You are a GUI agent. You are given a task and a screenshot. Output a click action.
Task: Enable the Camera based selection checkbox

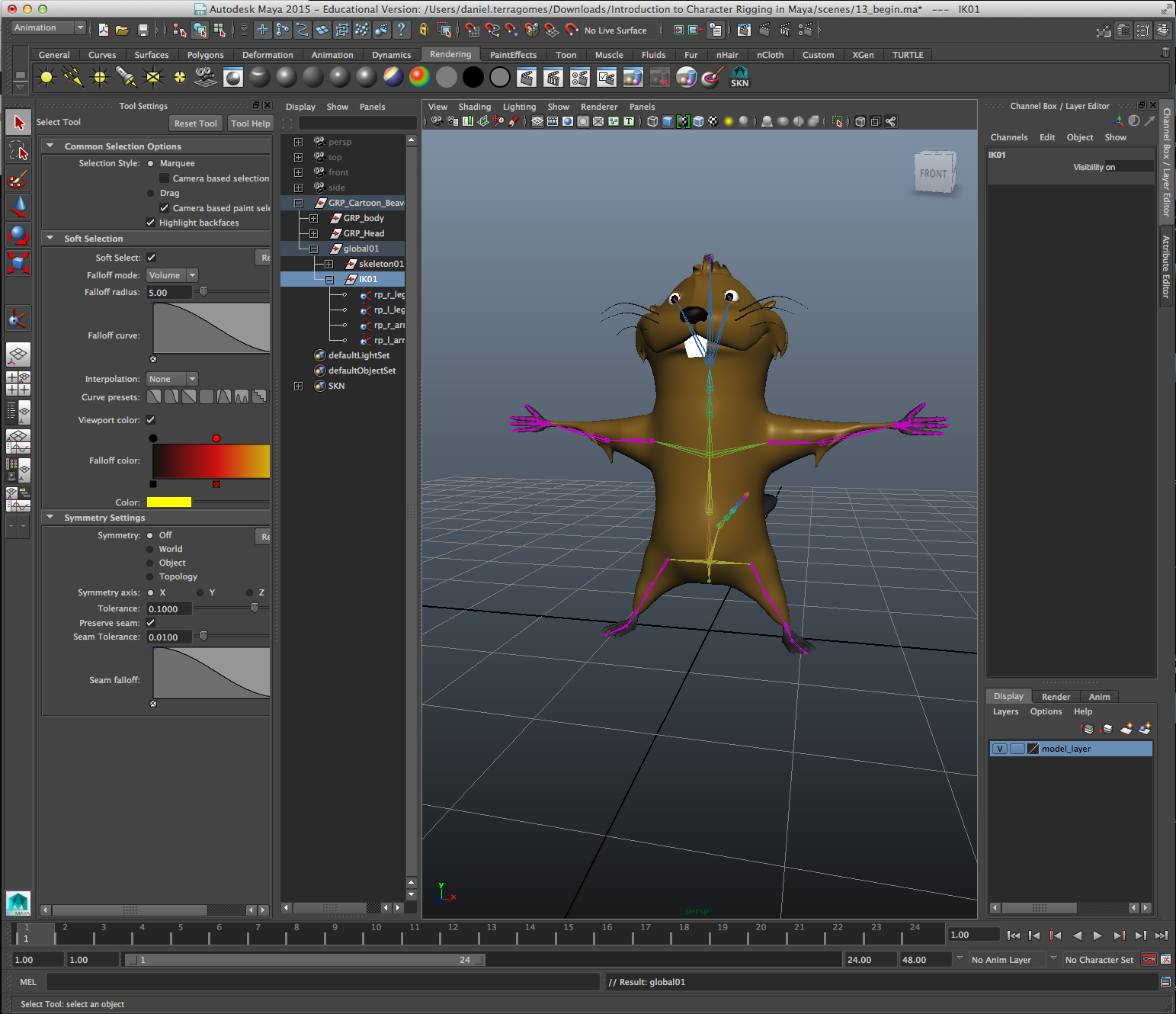coord(164,178)
